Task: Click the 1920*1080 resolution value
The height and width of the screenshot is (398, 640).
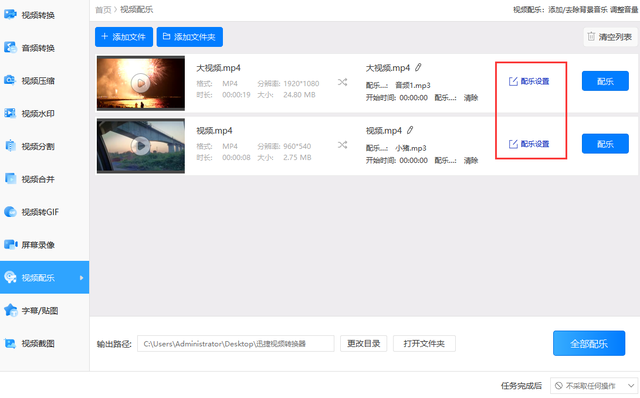Action: click(x=301, y=84)
